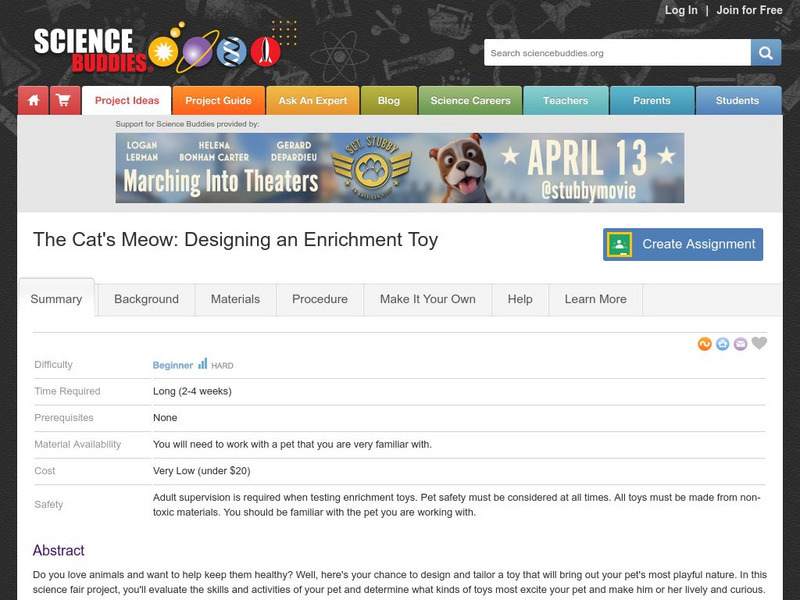Open the Project Guide tab
The width and height of the screenshot is (800, 600).
click(x=218, y=101)
